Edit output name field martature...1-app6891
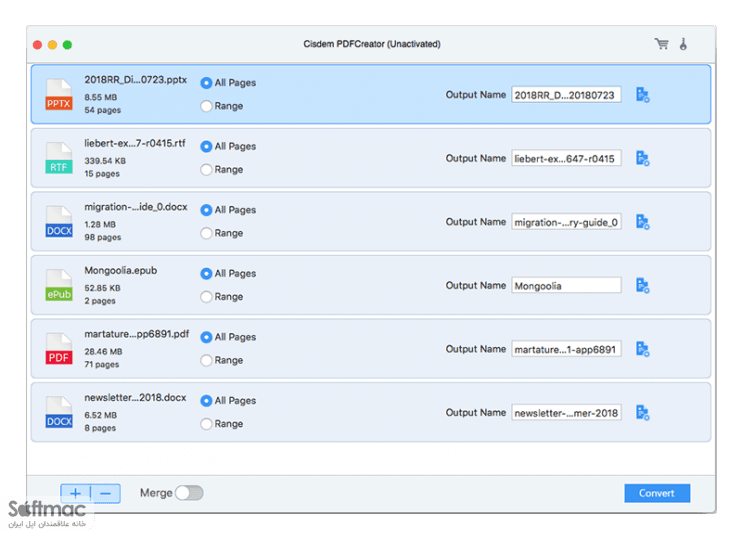Viewport: 742px width, 540px height. coord(566,349)
